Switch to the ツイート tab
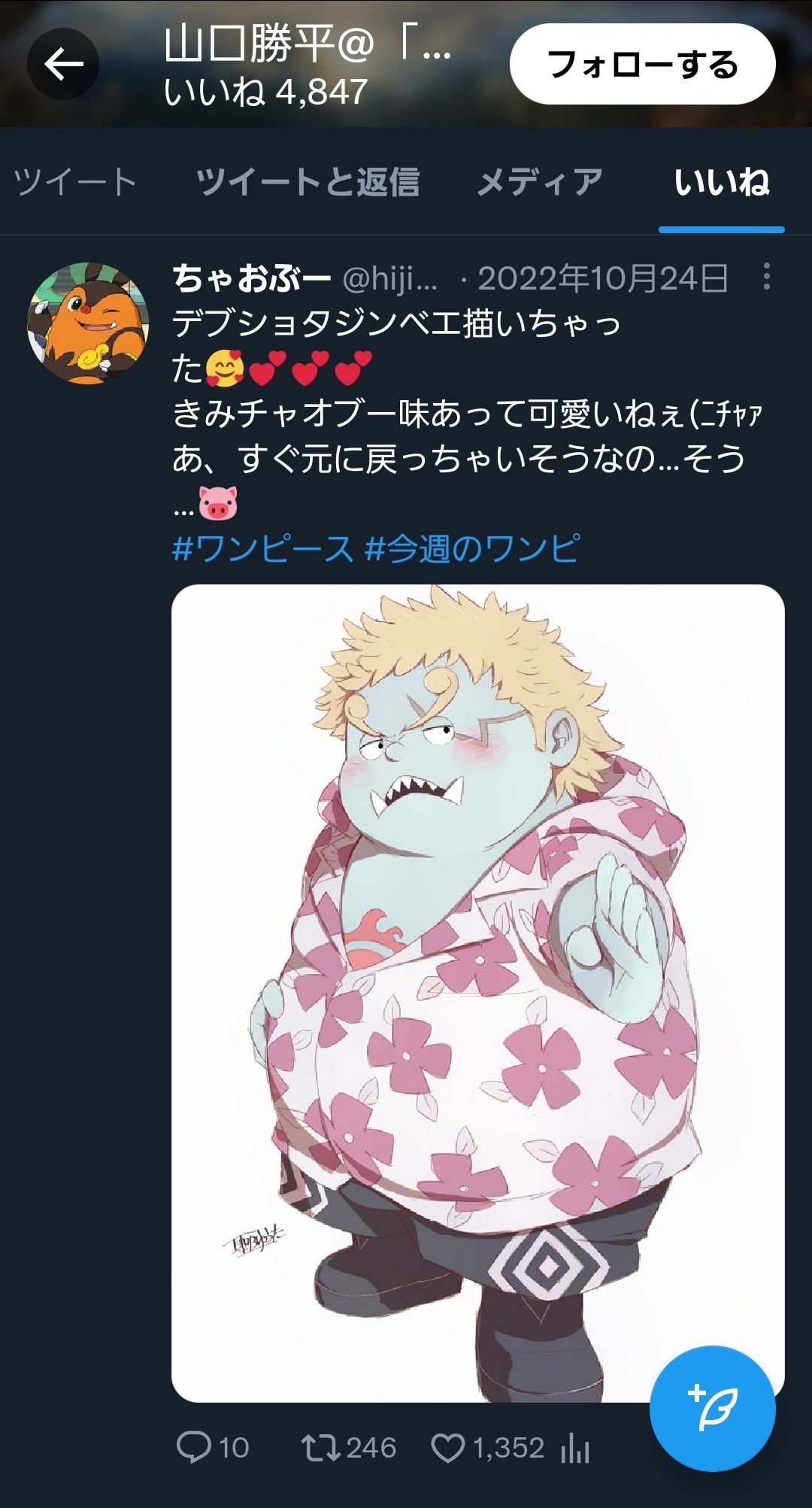 coord(75,182)
